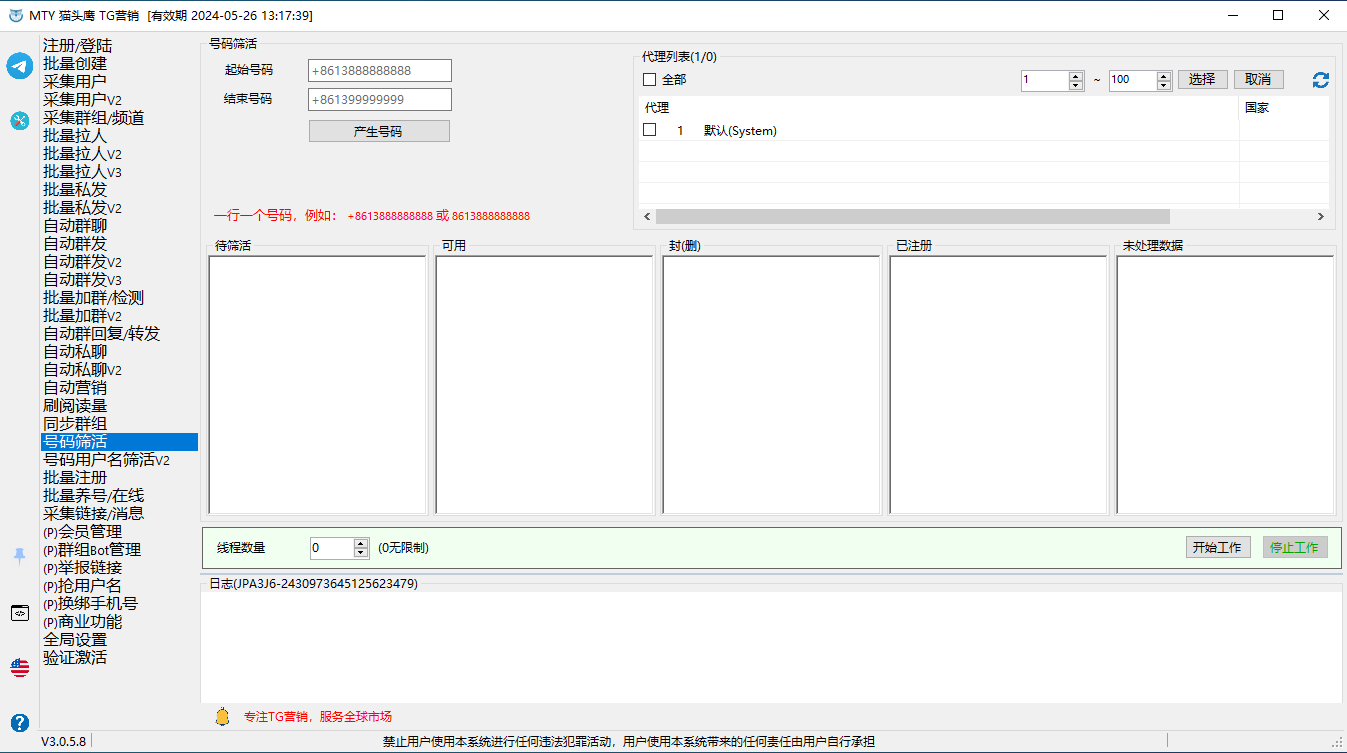This screenshot has height=753, width=1347.
Task: Open 全局设置 from the function list
Action: pyautogui.click(x=75, y=640)
